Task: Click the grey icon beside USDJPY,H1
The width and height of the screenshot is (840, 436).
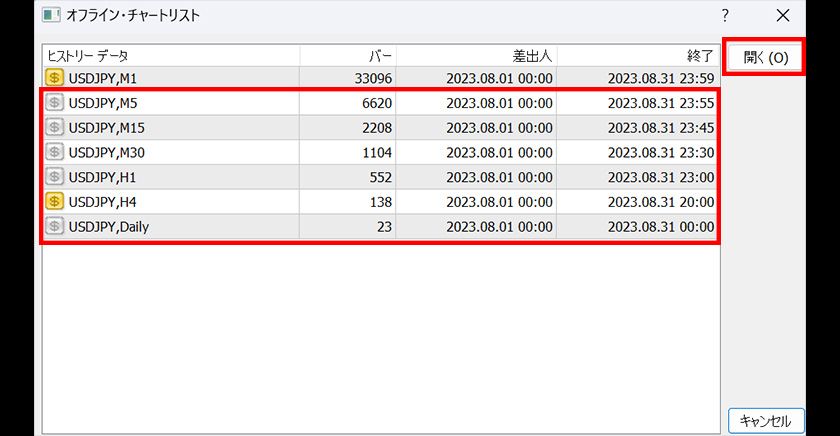Action: click(x=55, y=177)
